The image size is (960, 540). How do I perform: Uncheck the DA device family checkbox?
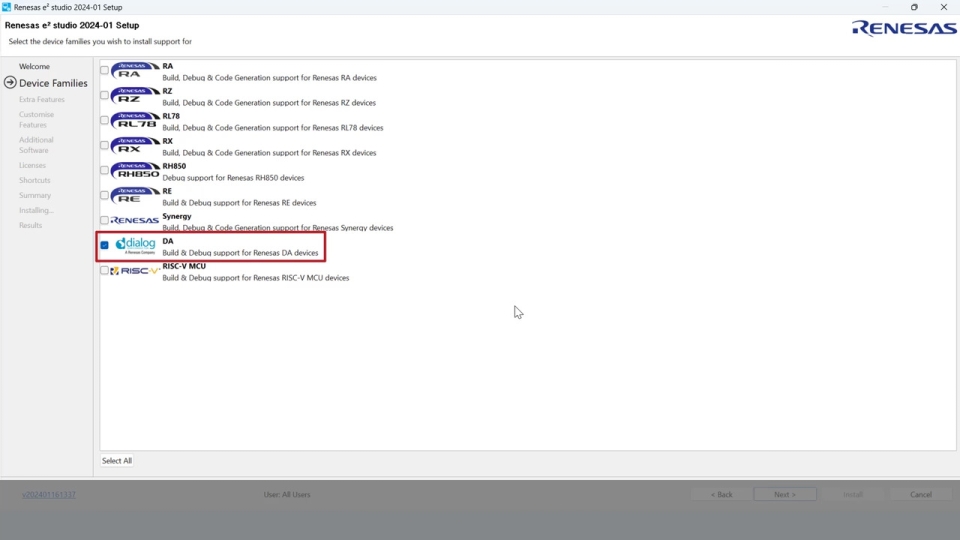104,245
